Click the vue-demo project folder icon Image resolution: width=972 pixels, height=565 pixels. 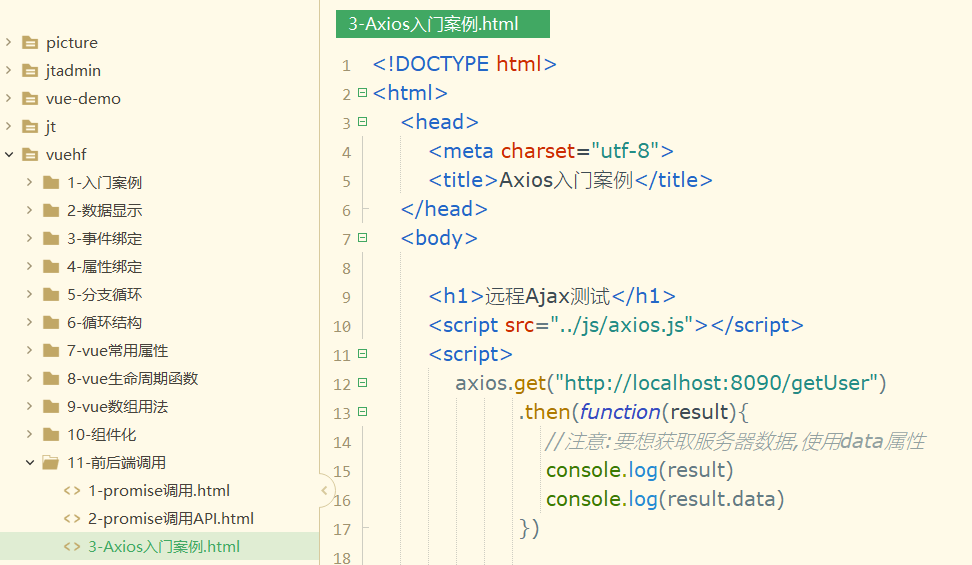pyautogui.click(x=30, y=99)
